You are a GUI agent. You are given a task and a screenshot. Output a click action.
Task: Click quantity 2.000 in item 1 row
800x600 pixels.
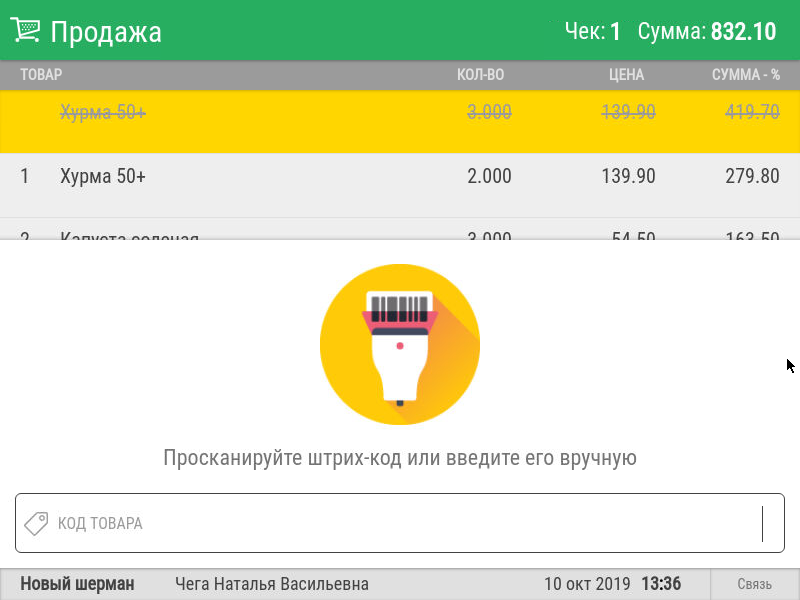click(489, 176)
